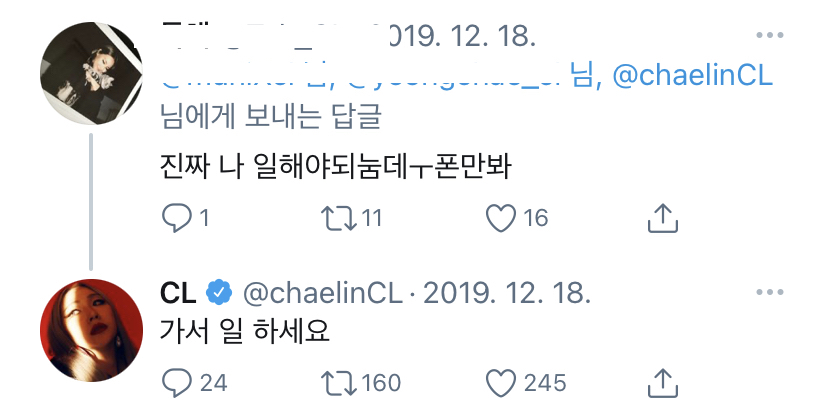Open more options menu on CL's tweet
Screen dimensions: 828x414
[769, 293]
